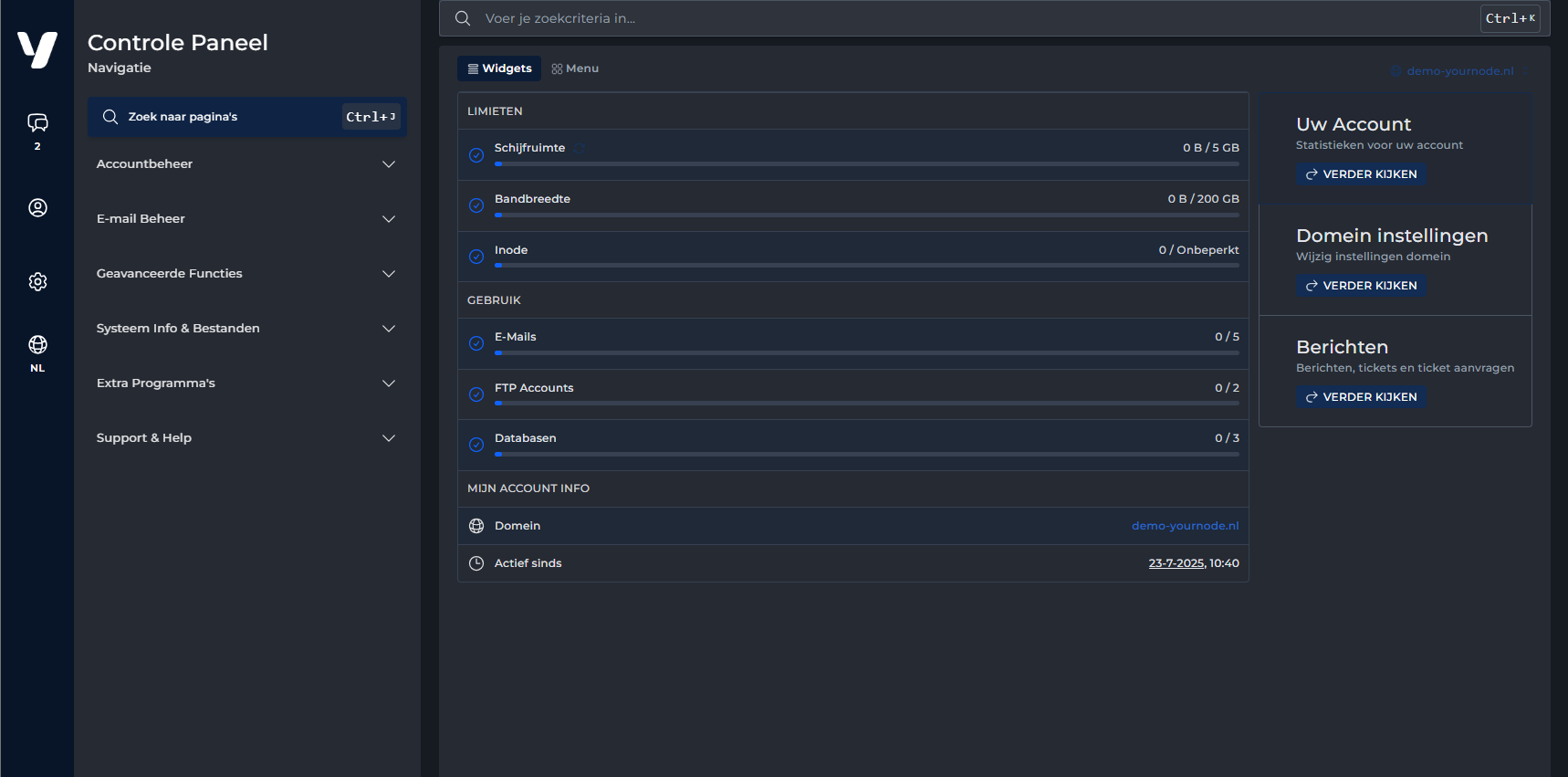Expand the Accountbeheer section

pyautogui.click(x=246, y=164)
